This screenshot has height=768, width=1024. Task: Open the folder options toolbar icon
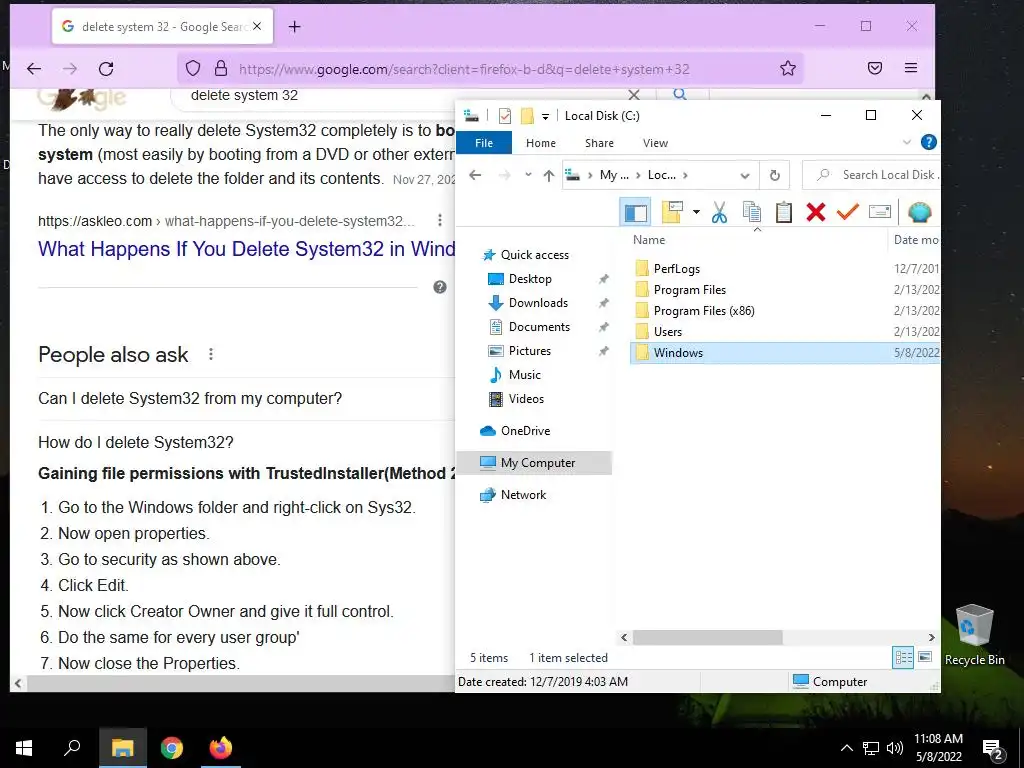click(672, 212)
